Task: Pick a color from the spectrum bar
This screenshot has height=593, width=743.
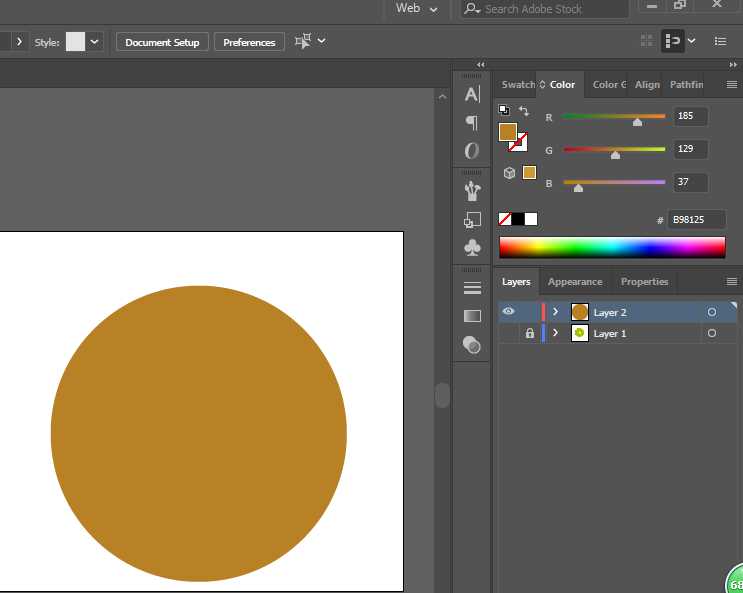Action: point(611,247)
